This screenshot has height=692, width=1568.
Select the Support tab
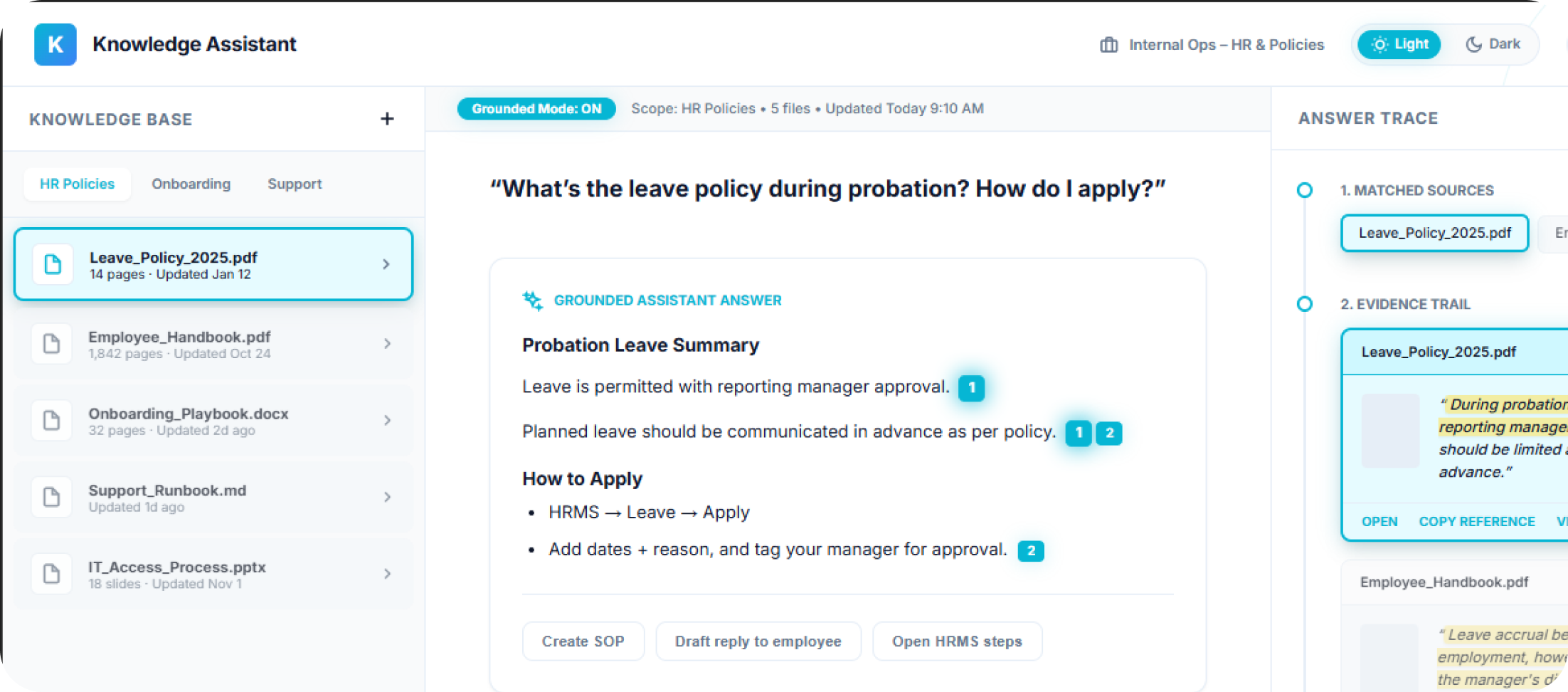295,184
